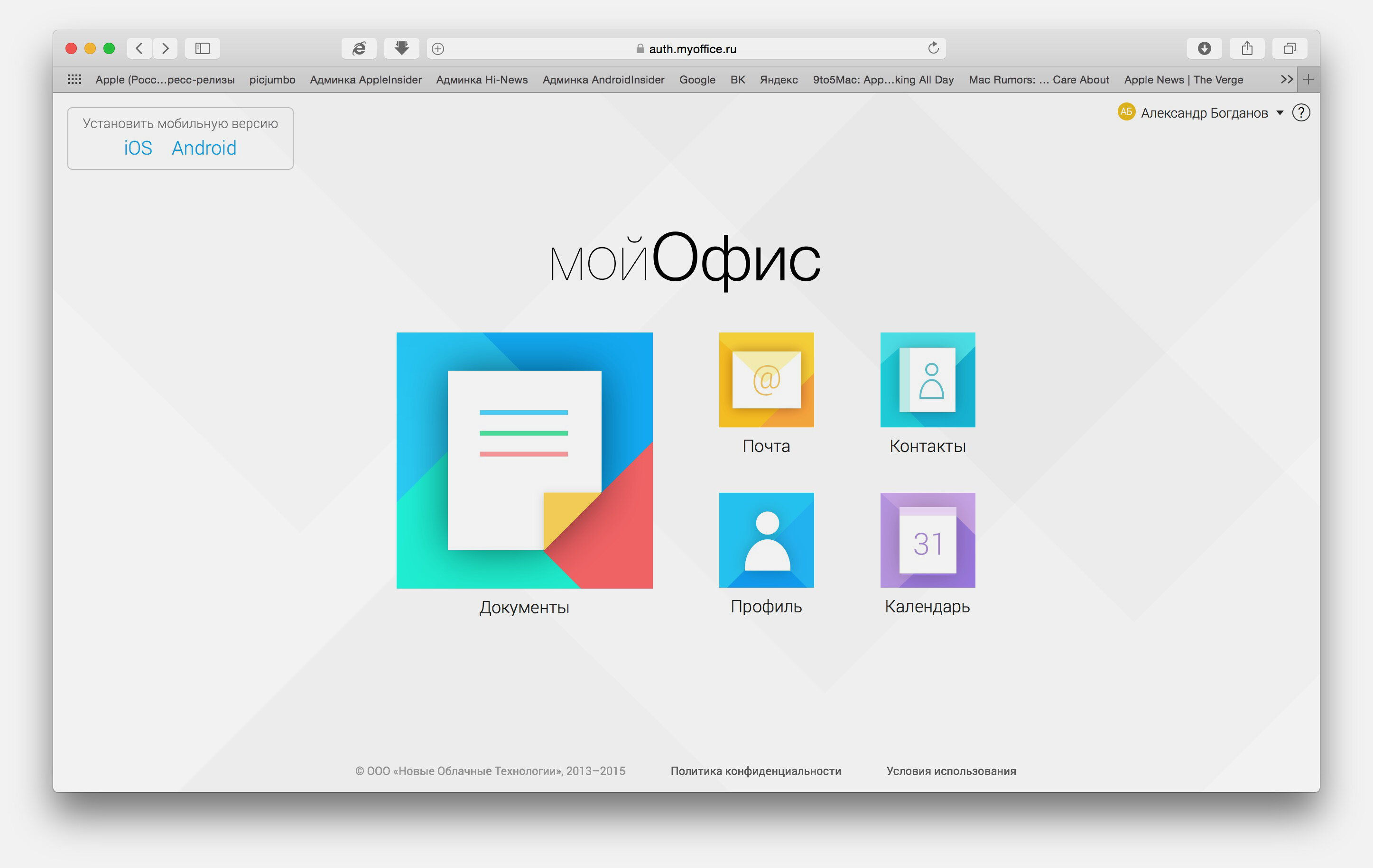Click the browser downloads icon
Image resolution: width=1373 pixels, height=868 pixels.
click(x=399, y=48)
